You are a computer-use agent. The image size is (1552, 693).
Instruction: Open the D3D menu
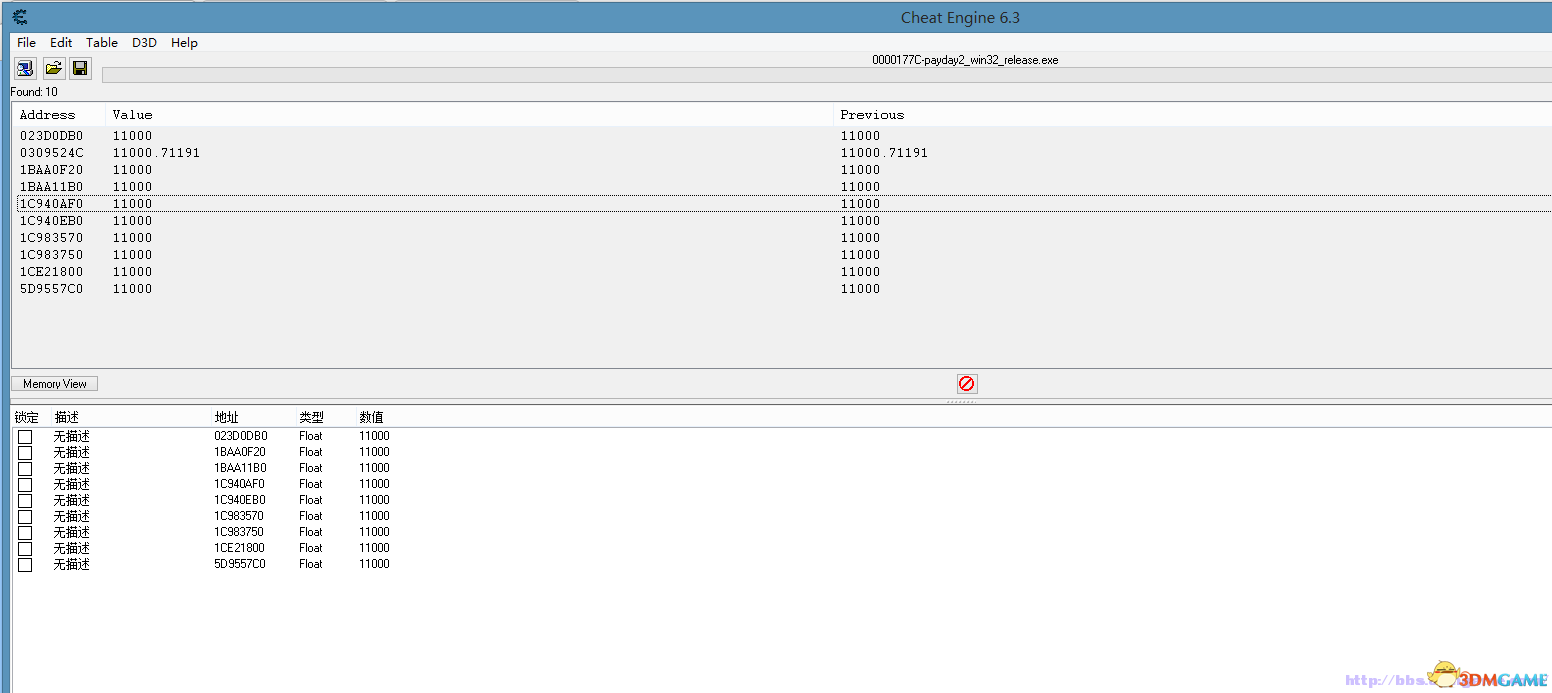[144, 43]
